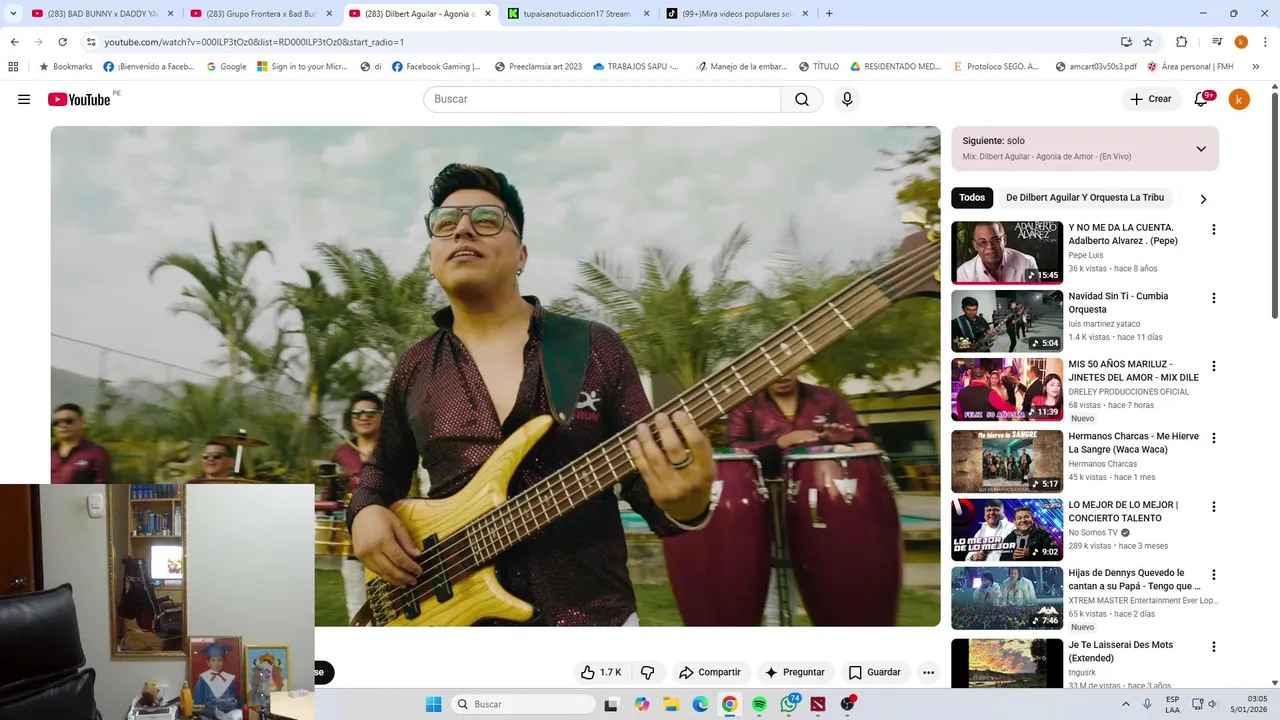Click the Windows taskbar search box

tap(523, 704)
